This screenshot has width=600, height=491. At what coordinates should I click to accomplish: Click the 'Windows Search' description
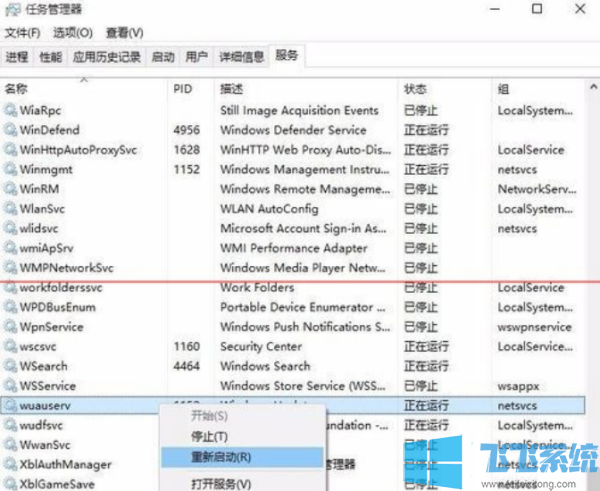265,366
